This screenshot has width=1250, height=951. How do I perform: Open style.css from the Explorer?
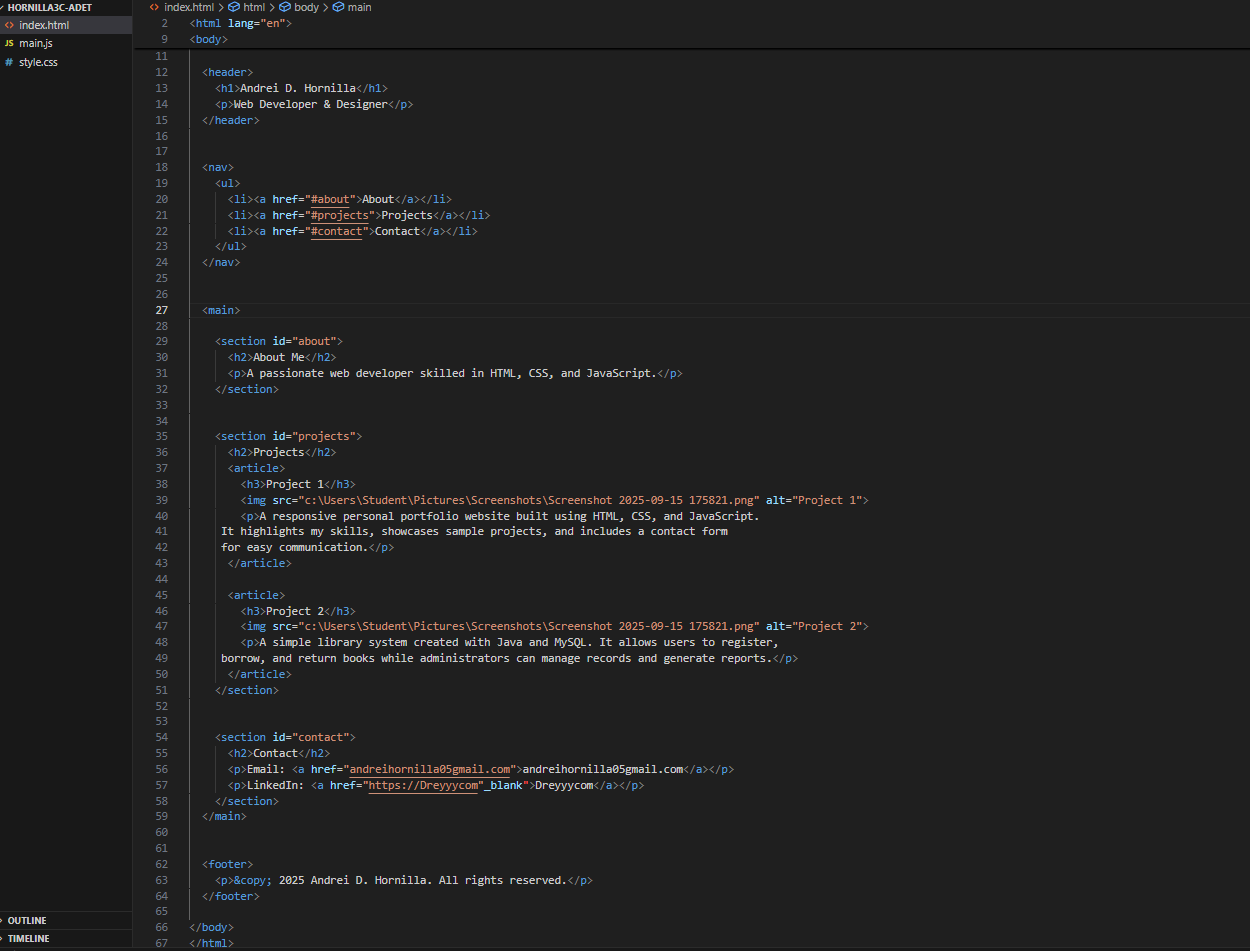38,62
